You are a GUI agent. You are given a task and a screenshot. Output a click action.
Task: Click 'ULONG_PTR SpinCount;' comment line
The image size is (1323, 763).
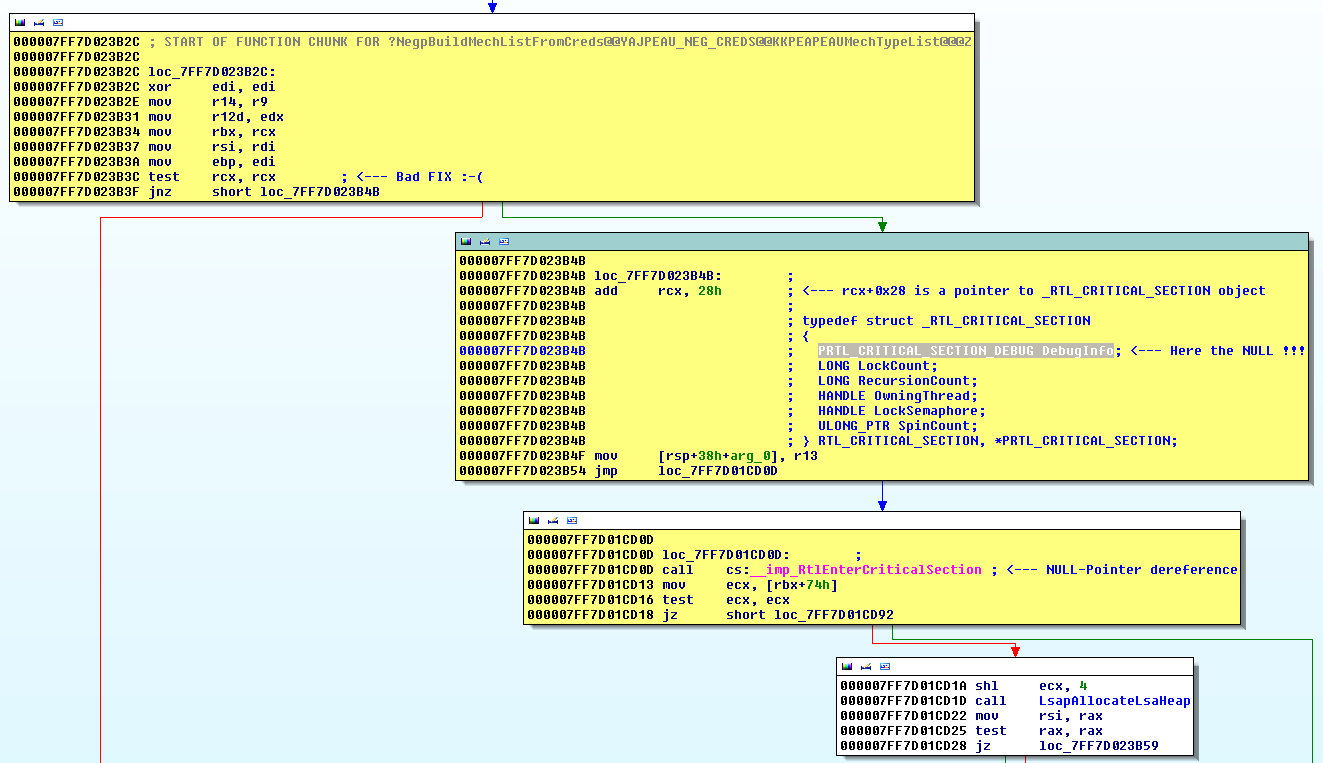coord(898,426)
